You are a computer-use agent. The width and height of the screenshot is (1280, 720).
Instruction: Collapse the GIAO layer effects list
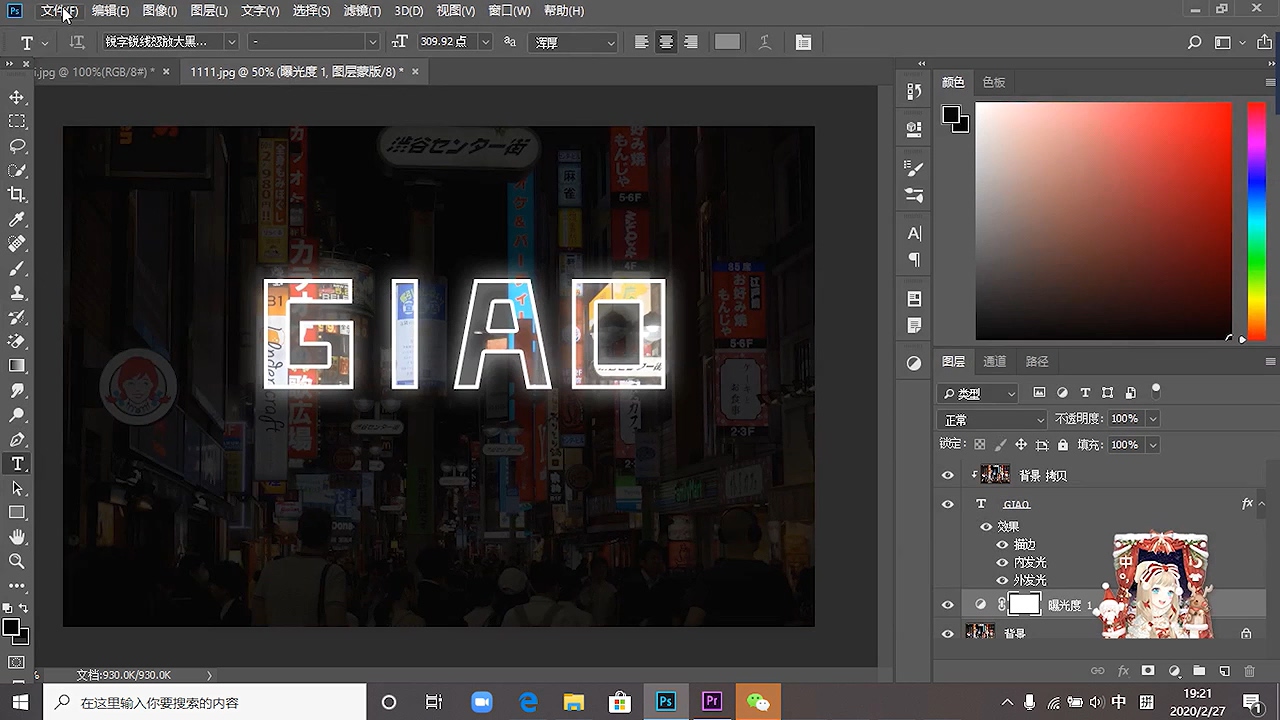1261,504
